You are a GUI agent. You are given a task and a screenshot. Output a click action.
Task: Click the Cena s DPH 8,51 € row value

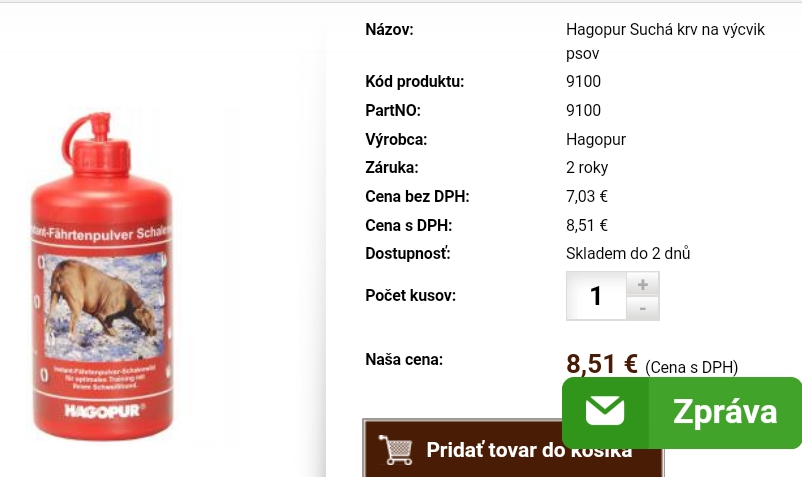click(x=587, y=225)
